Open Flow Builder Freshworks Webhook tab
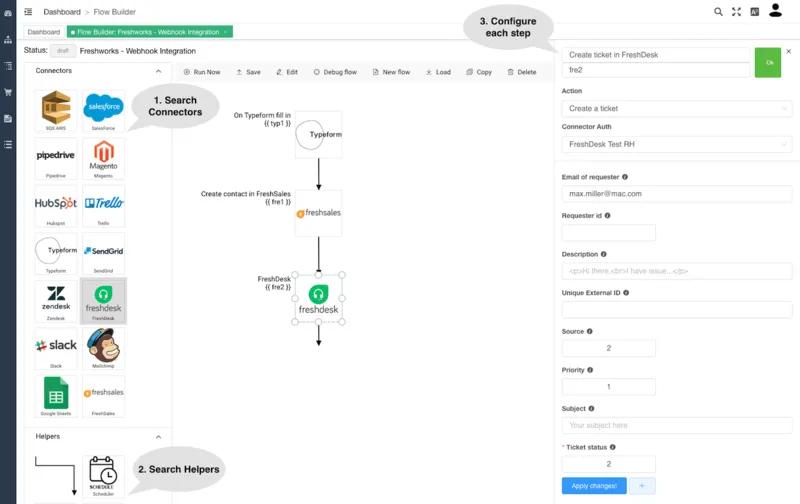Screen dimensions: 800x504 [x=148, y=32]
